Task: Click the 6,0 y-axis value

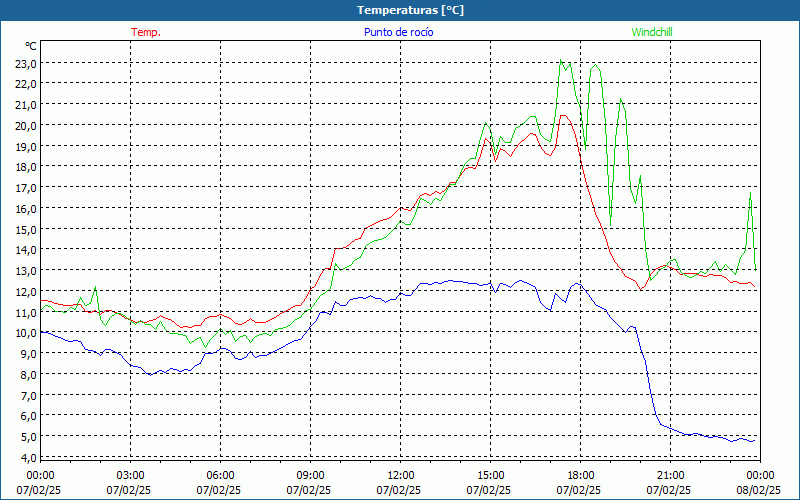Action: coord(28,417)
